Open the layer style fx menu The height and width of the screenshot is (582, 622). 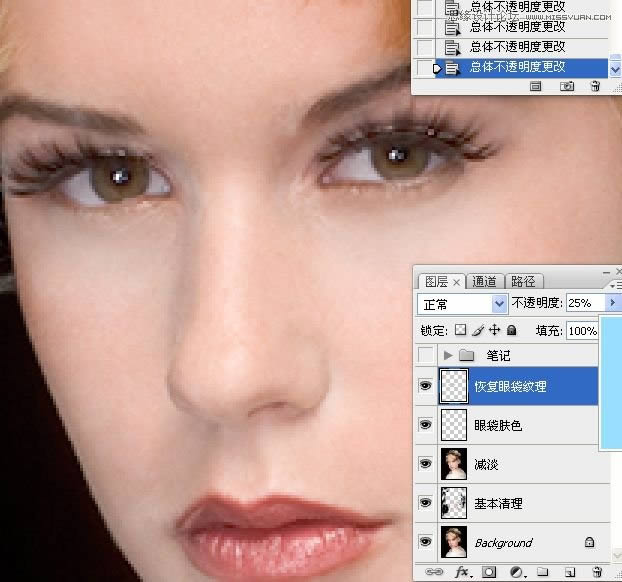point(463,572)
